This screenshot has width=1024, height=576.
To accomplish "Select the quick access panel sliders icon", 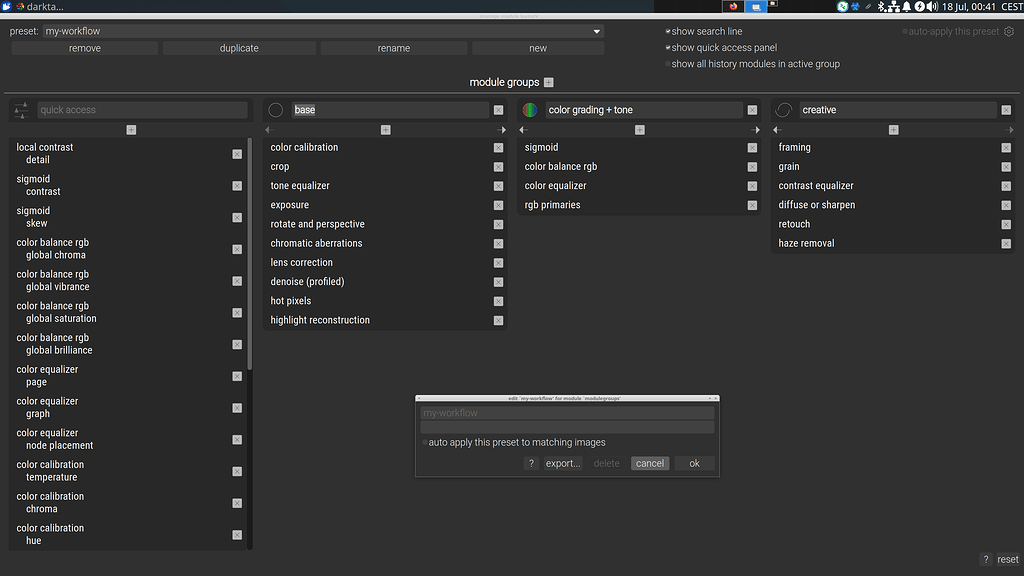I will [x=20, y=110].
